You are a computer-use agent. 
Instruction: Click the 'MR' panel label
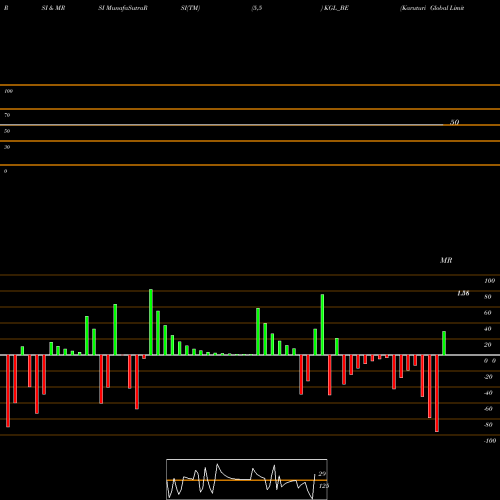(446, 260)
